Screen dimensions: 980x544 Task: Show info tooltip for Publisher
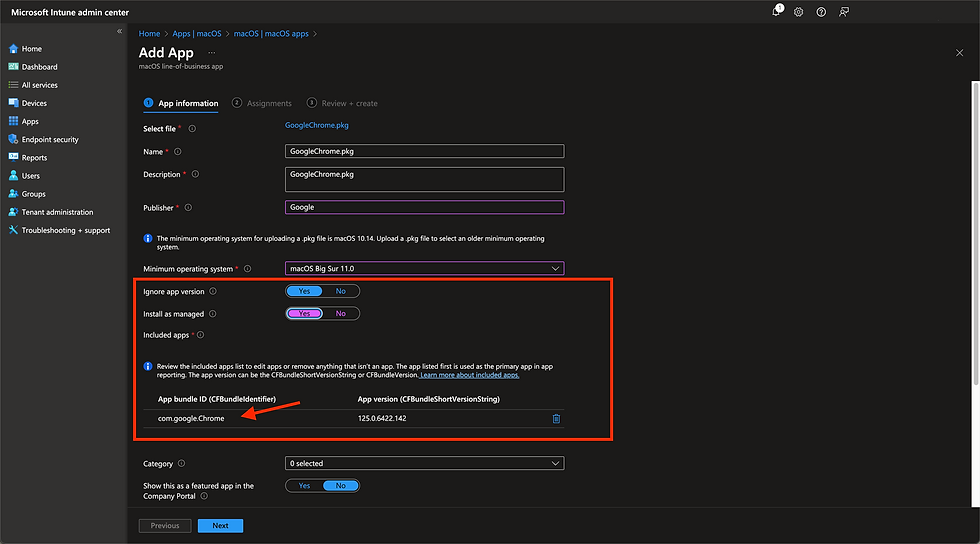(188, 208)
